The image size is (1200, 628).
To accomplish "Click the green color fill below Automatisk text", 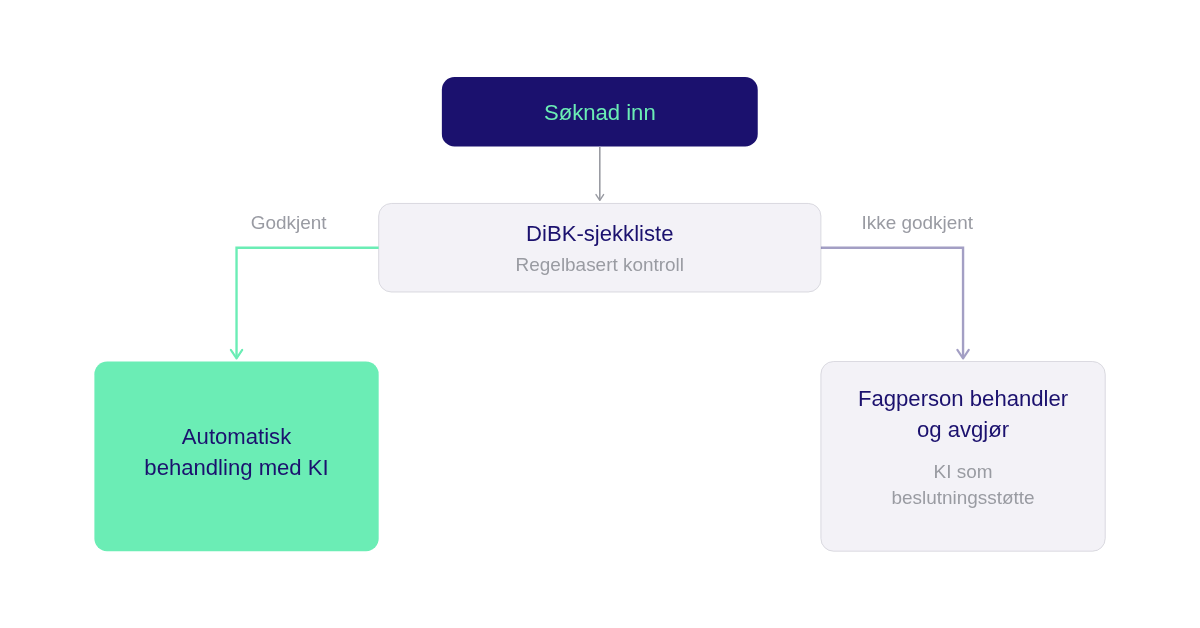I will (x=236, y=517).
